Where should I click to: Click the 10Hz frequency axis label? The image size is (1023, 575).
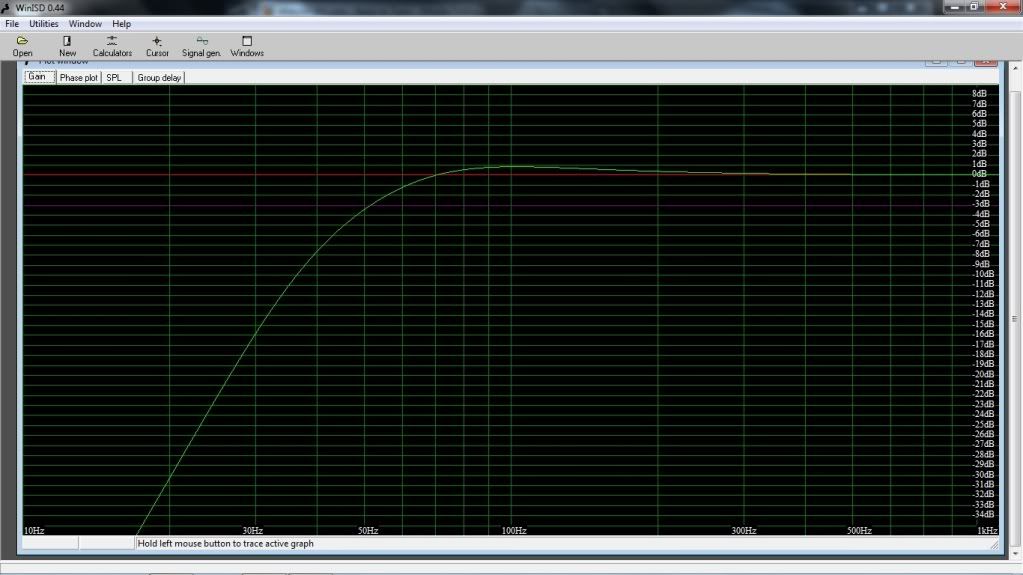click(x=34, y=531)
